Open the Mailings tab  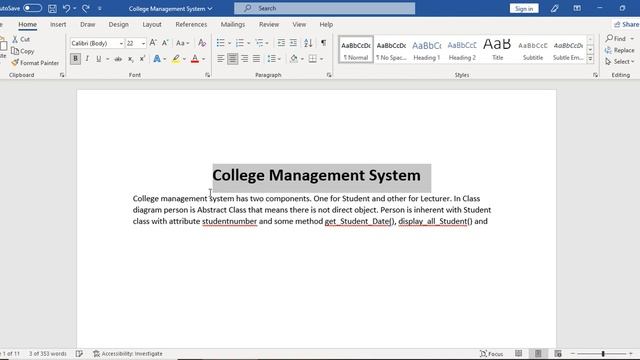click(233, 24)
